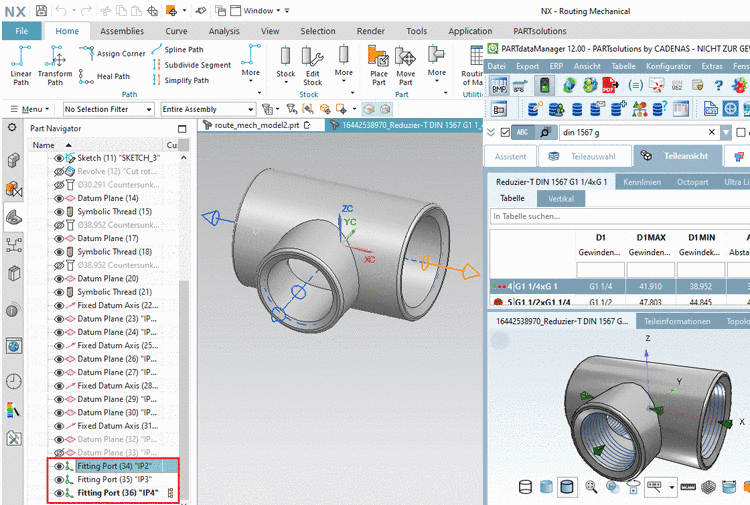The height and width of the screenshot is (505, 750).
Task: Open the No Selection Filter dropdown
Action: pyautogui.click(x=108, y=109)
